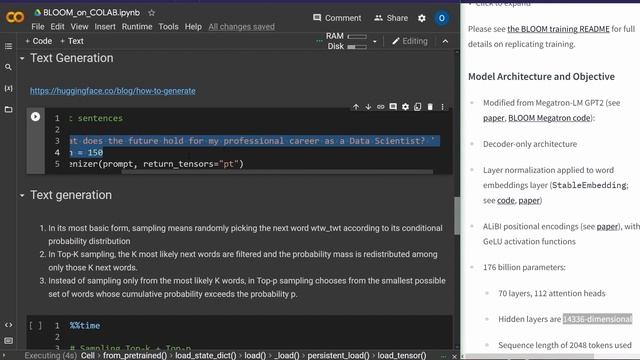
Task: Click All changes saved status
Action: pyautogui.click(x=241, y=27)
